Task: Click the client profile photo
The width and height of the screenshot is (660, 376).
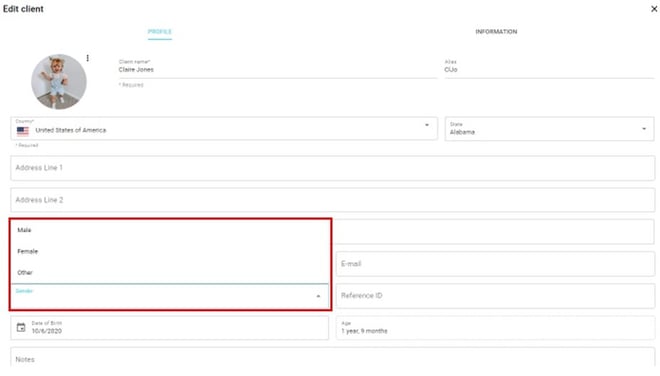Action: (59, 82)
